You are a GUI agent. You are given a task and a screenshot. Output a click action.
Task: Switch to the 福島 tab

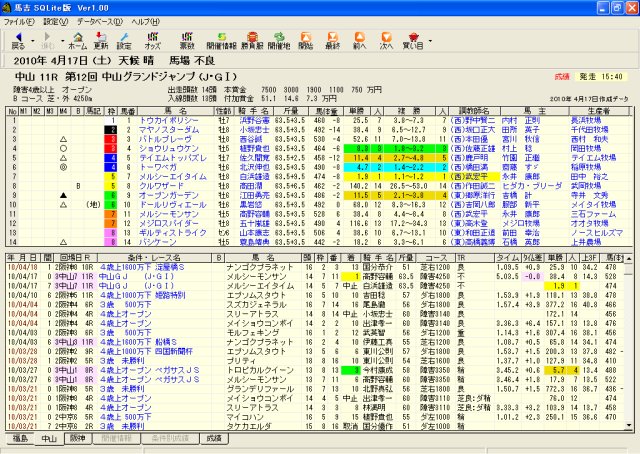click(x=20, y=438)
